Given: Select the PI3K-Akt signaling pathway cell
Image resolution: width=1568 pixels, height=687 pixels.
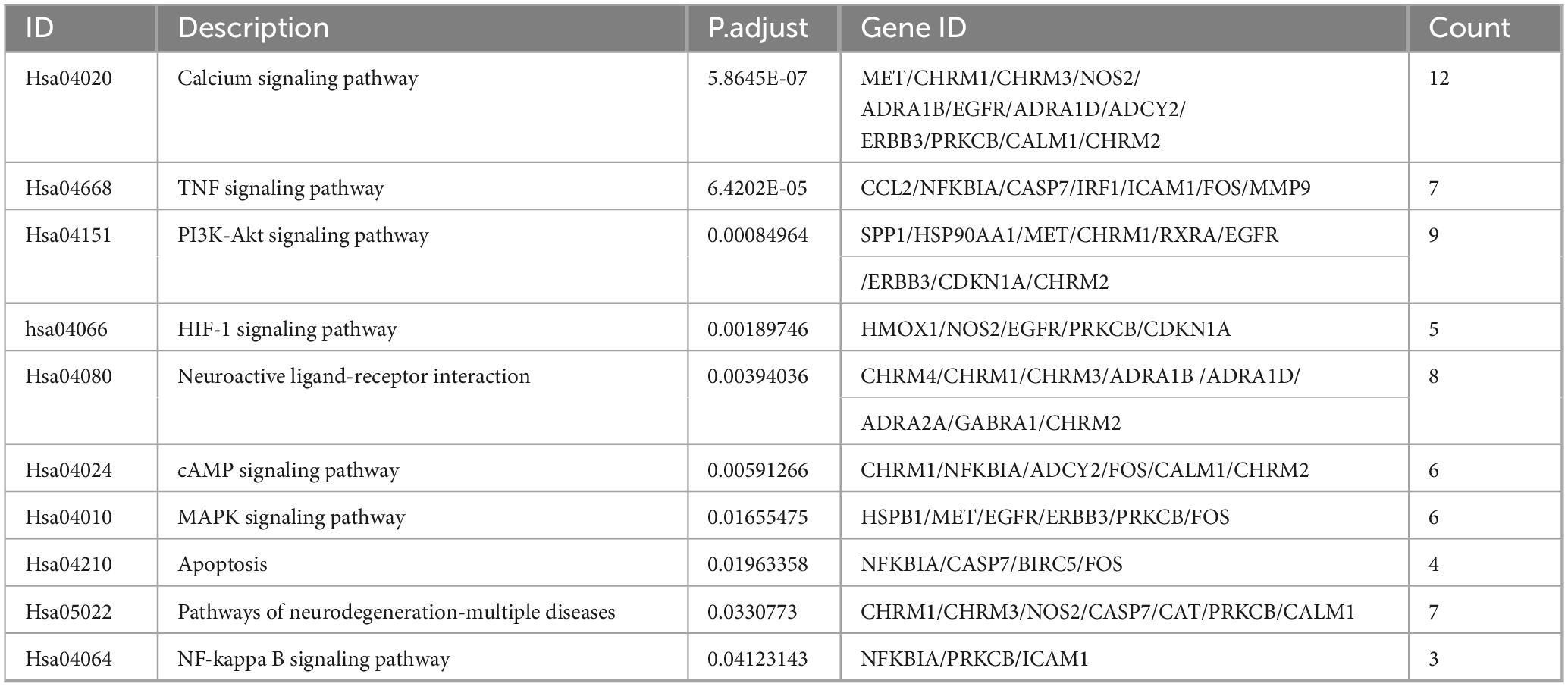Looking at the screenshot, I should pos(303,235).
